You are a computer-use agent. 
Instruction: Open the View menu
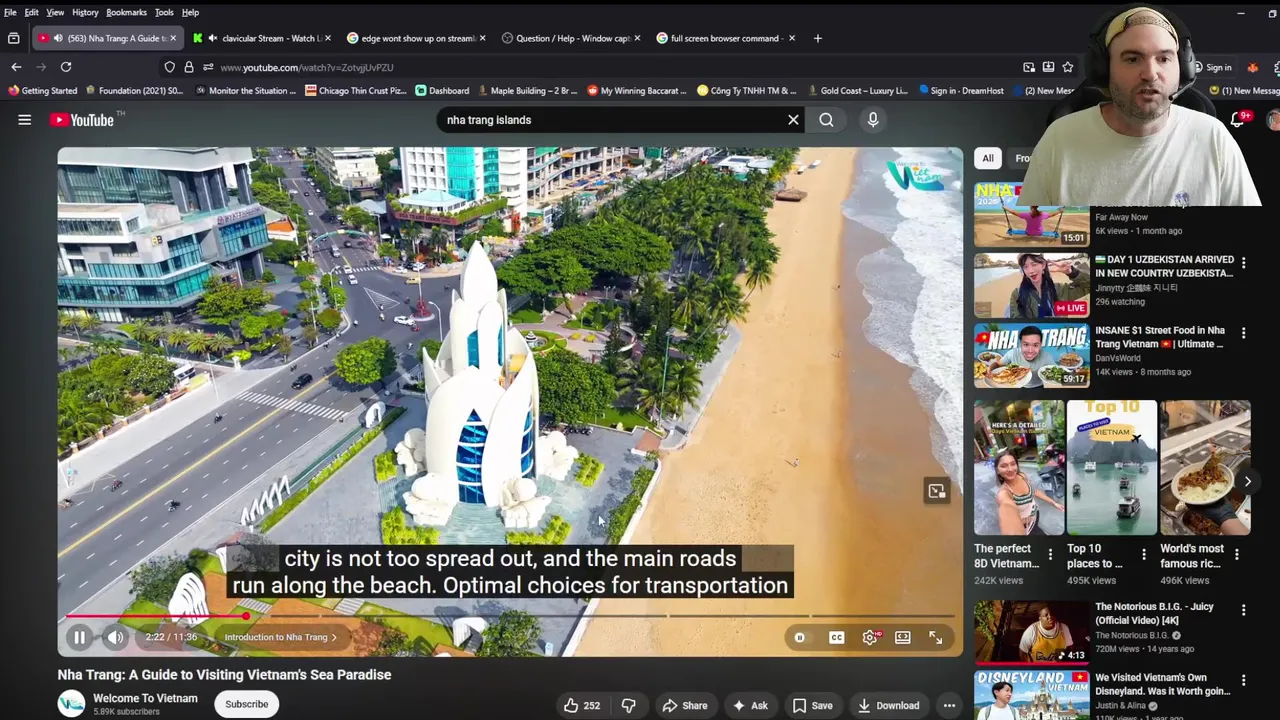tap(55, 12)
